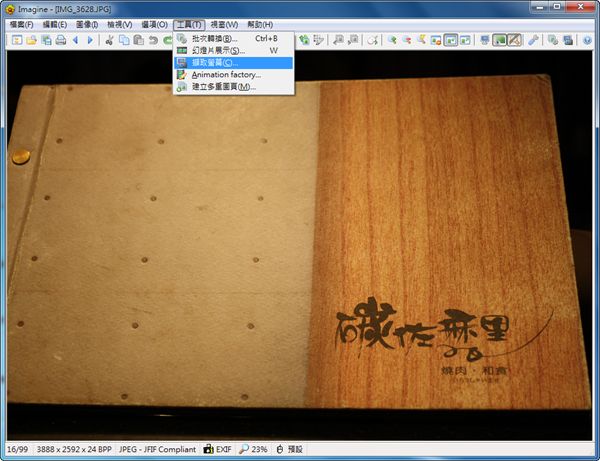This screenshot has height=461, width=600.
Task: Click the Imagine app icon in title bar
Action: tap(10, 9)
